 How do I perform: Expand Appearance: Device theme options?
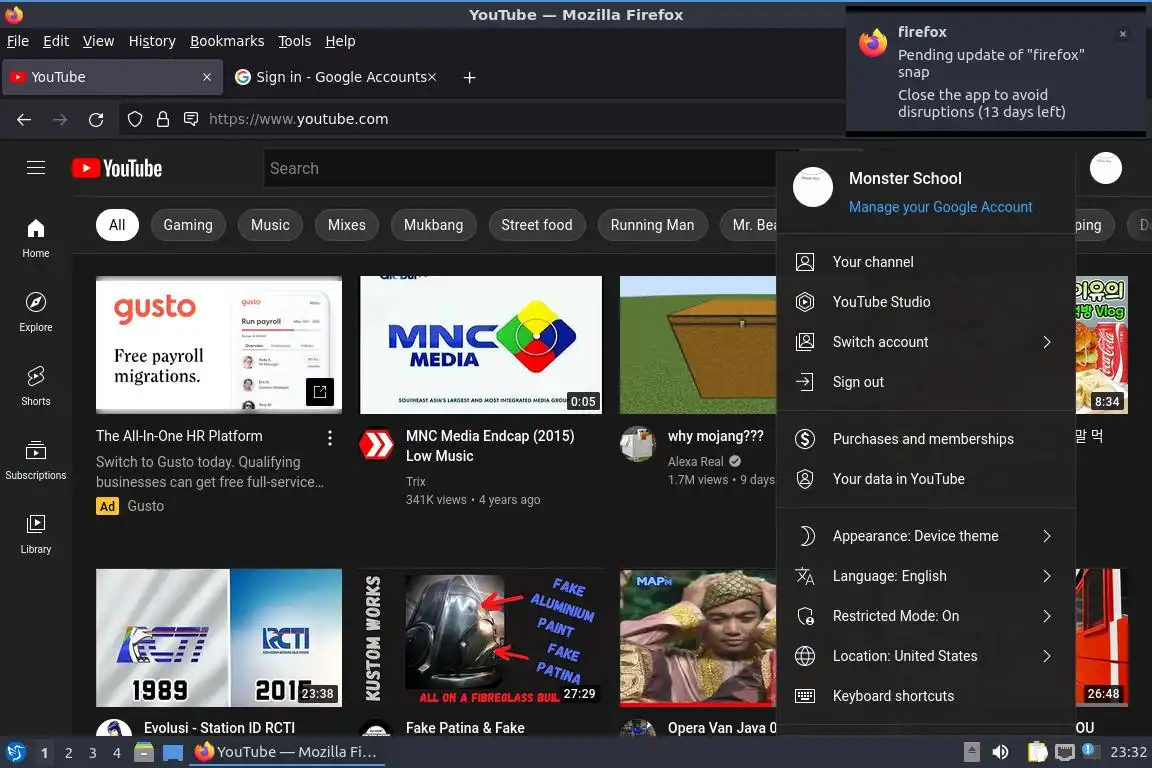click(x=925, y=536)
